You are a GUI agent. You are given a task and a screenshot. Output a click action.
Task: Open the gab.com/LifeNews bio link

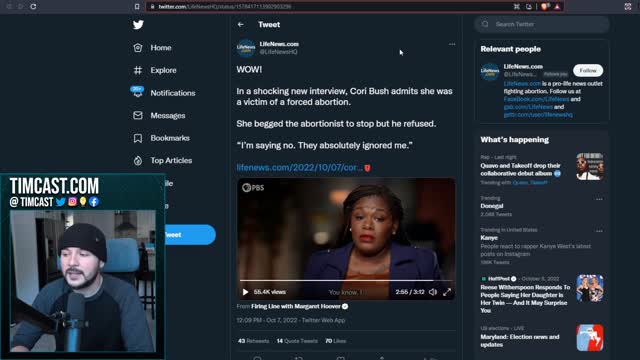528,107
